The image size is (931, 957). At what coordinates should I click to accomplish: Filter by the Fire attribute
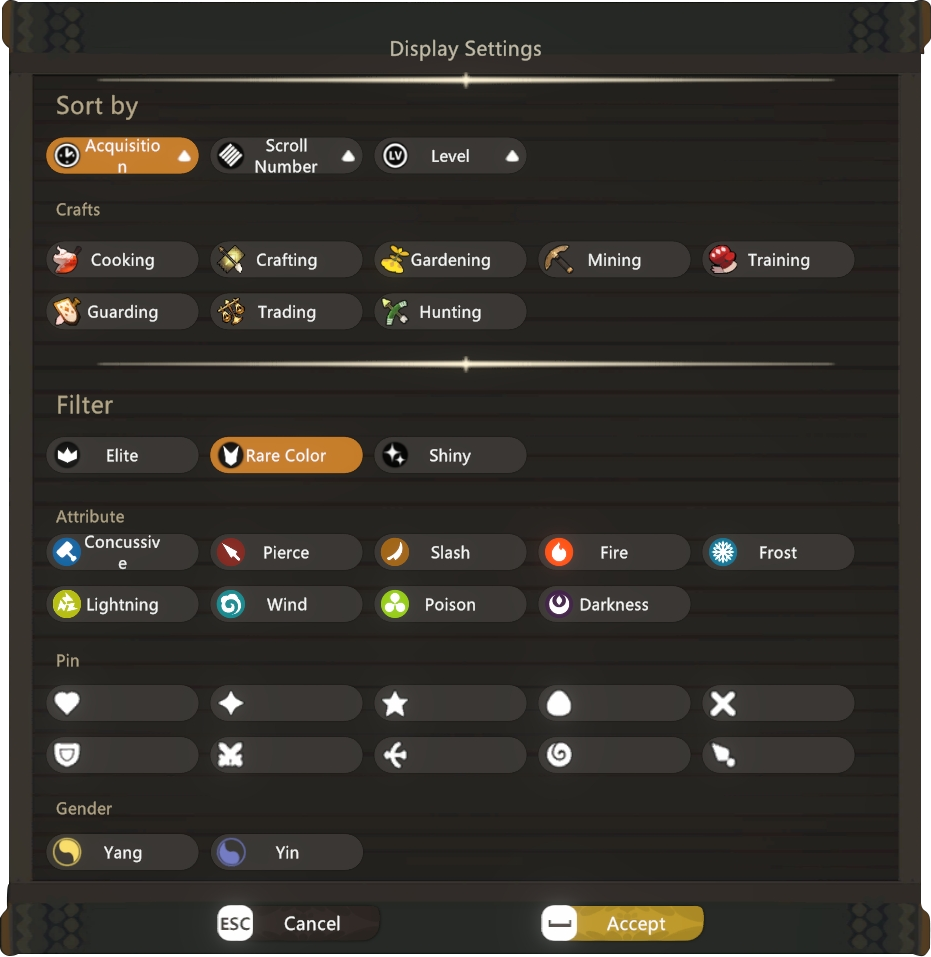[614, 552]
